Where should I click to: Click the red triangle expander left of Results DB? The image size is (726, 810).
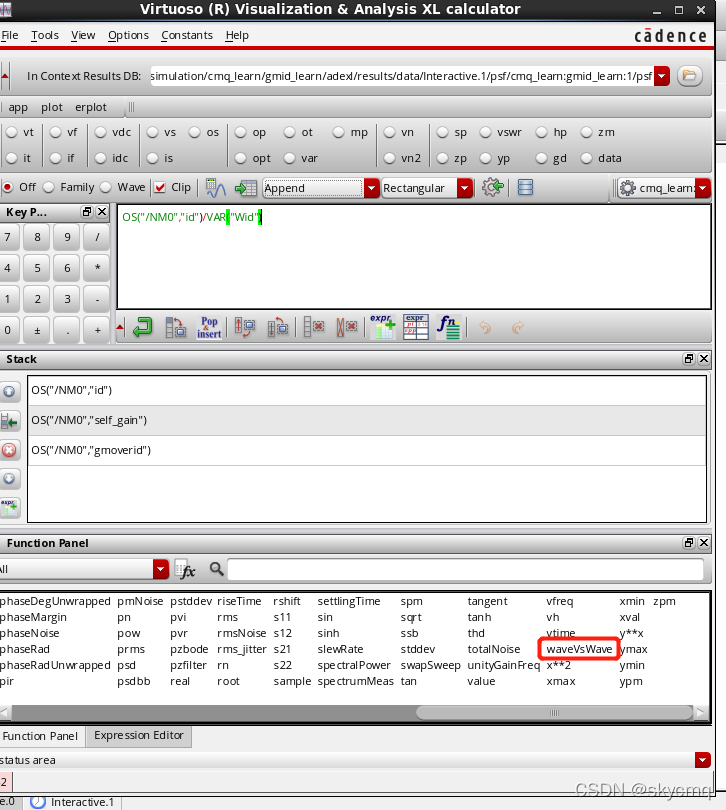(5, 76)
